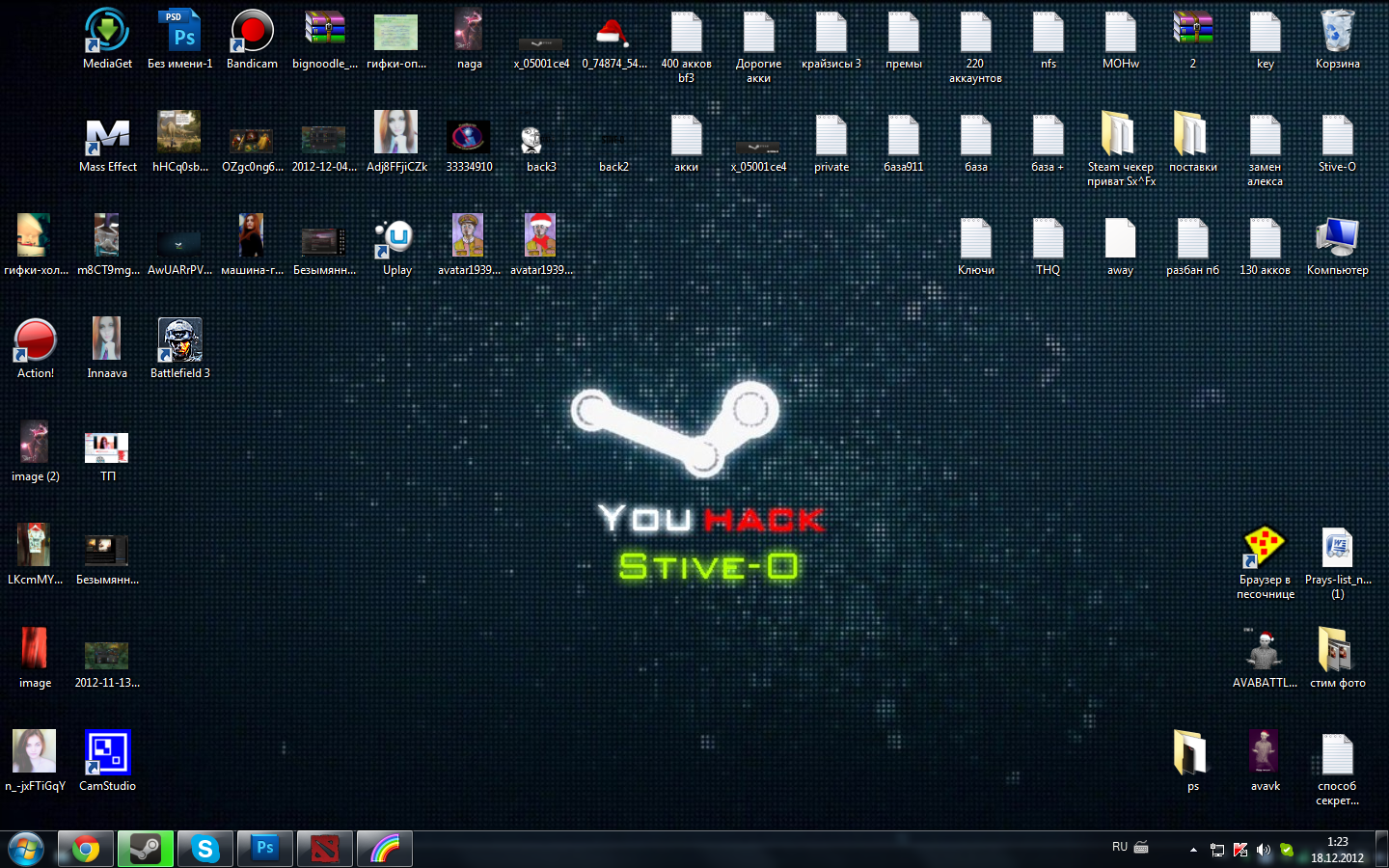1389x868 pixels.
Task: Open the avavk image file
Action: pyautogui.click(x=1265, y=761)
